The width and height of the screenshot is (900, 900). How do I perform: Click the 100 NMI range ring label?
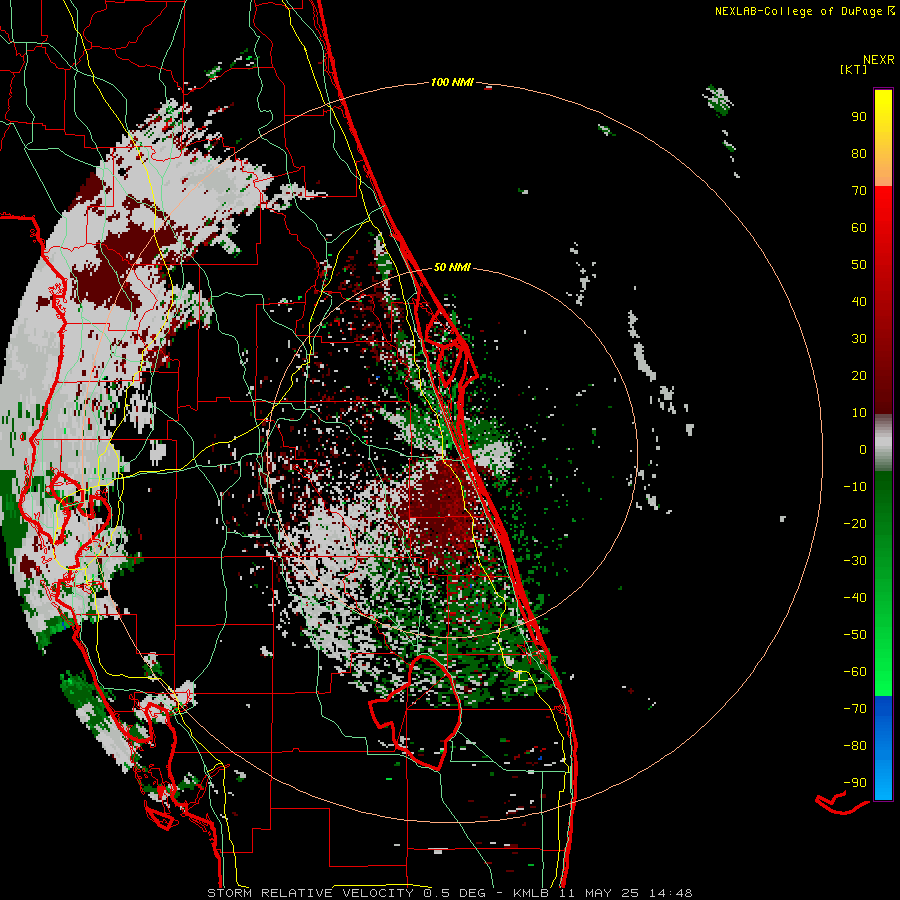click(452, 83)
